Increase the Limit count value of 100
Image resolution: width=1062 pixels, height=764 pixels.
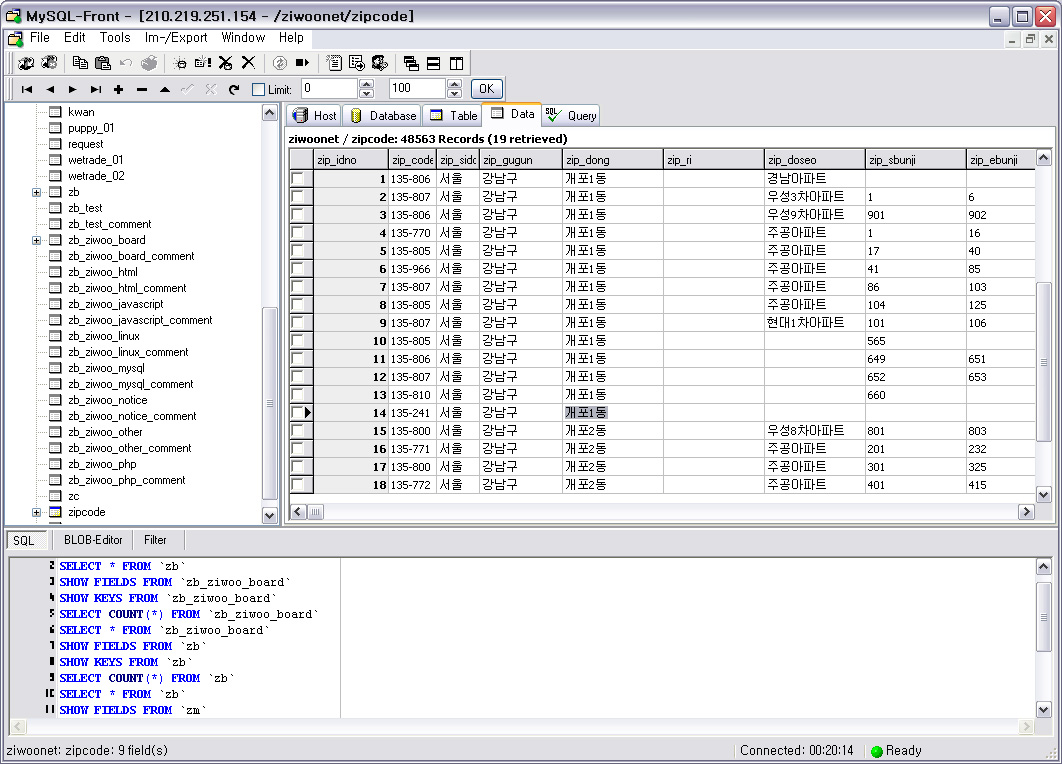[x=454, y=84]
